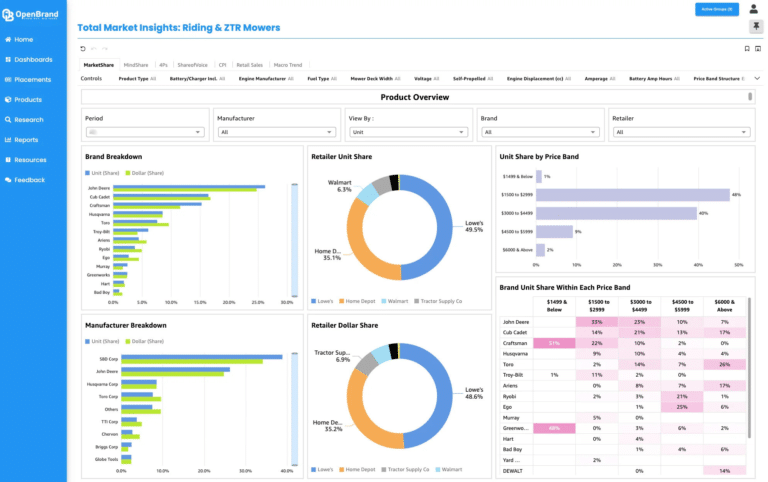Open Home in the sidebar
The width and height of the screenshot is (768, 482).
(20, 39)
